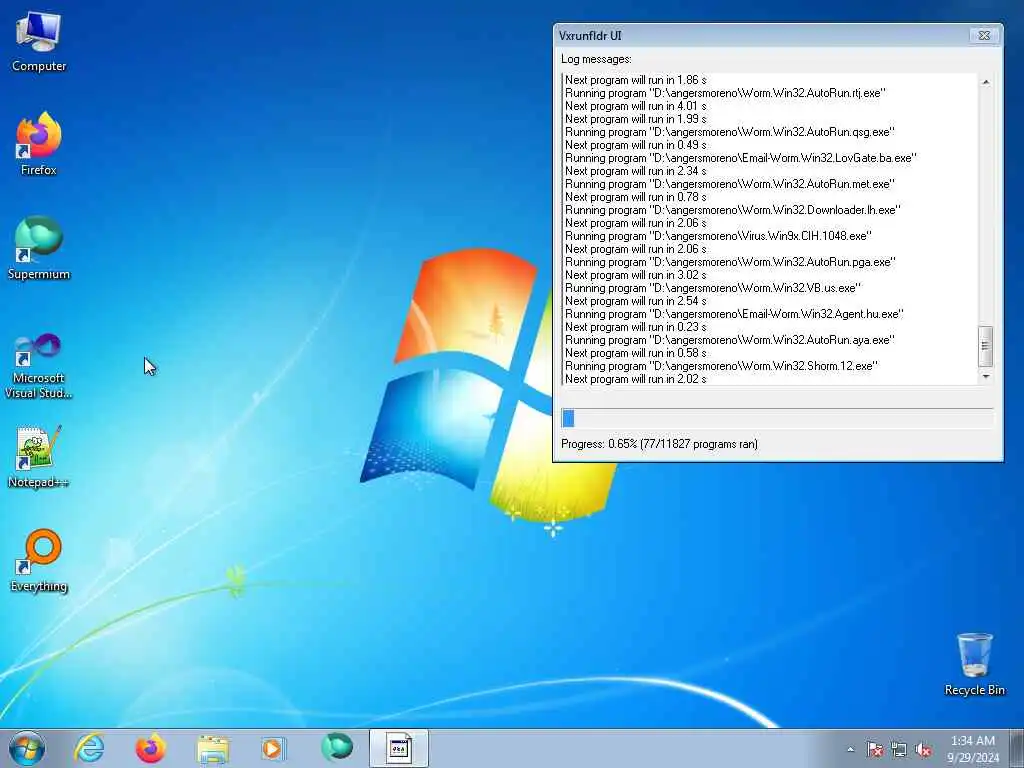Click the 'Next program will run in 1.99 s' line
Image resolution: width=1024 pixels, height=768 pixels.
pyautogui.click(x=635, y=119)
